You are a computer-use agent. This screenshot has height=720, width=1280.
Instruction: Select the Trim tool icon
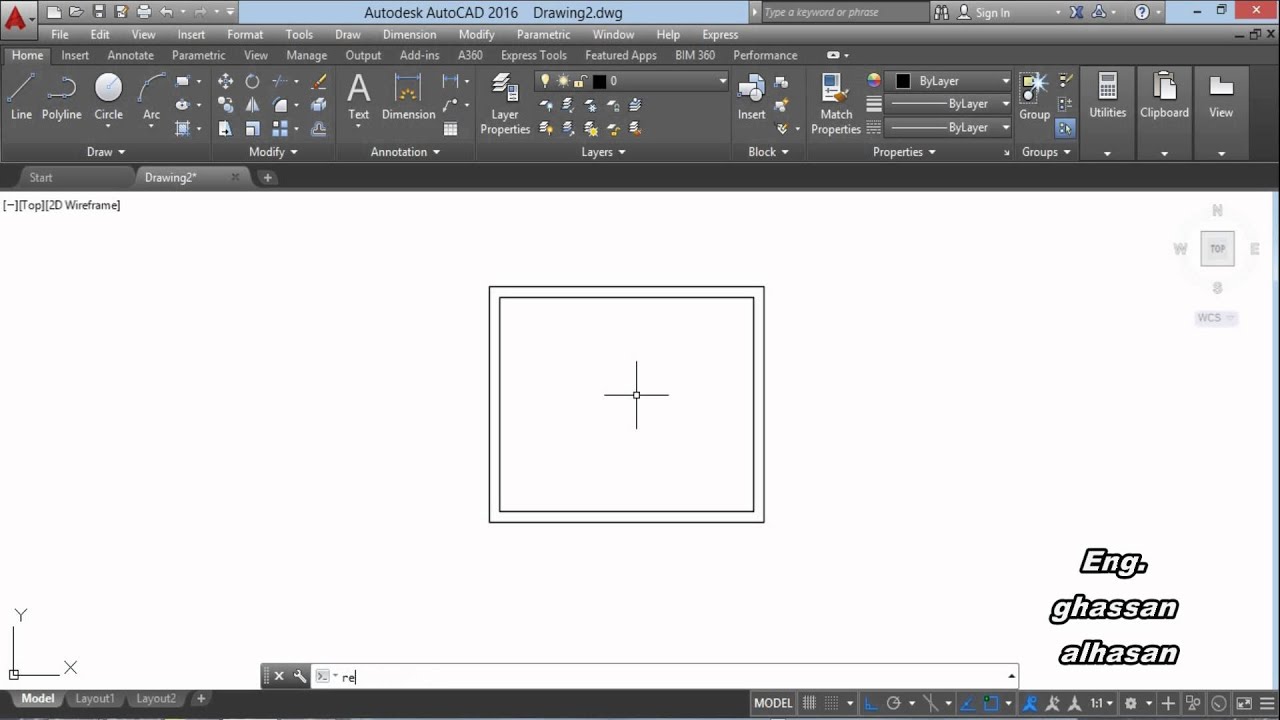click(280, 82)
